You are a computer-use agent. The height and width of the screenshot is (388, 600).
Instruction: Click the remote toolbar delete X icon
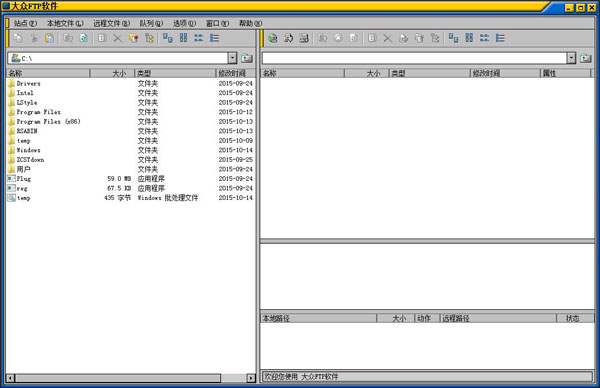[388, 38]
